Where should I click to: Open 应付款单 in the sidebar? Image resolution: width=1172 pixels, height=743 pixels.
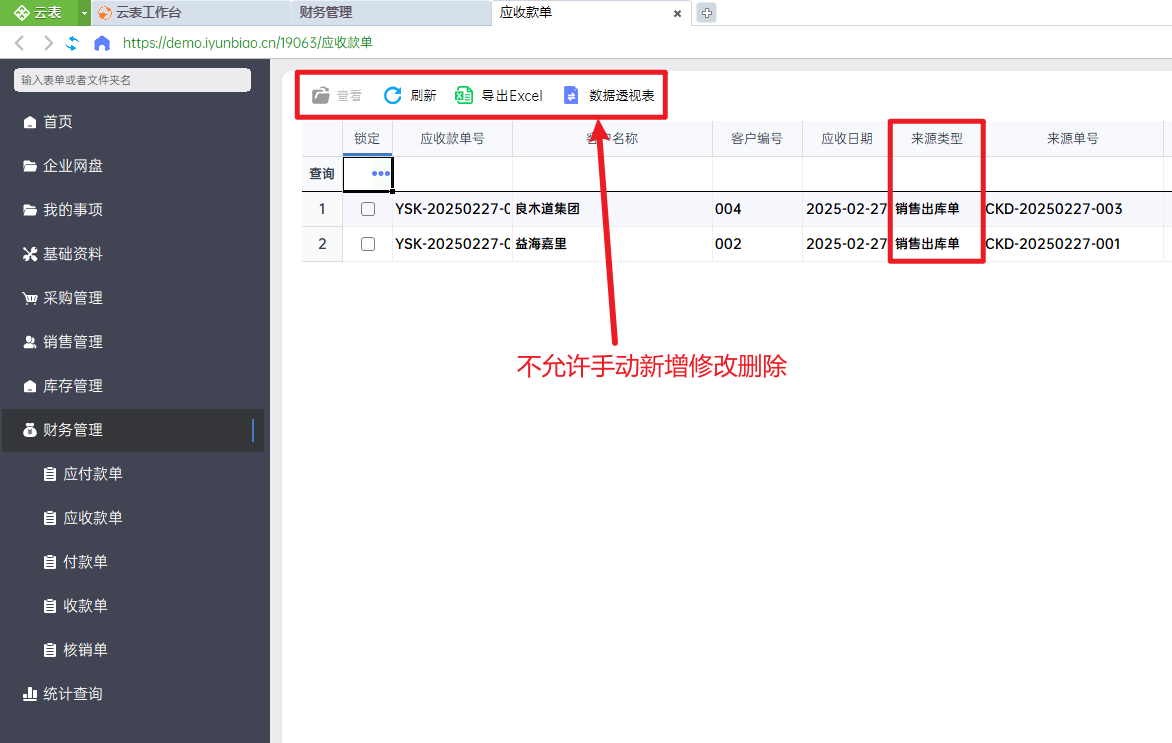tap(133, 474)
